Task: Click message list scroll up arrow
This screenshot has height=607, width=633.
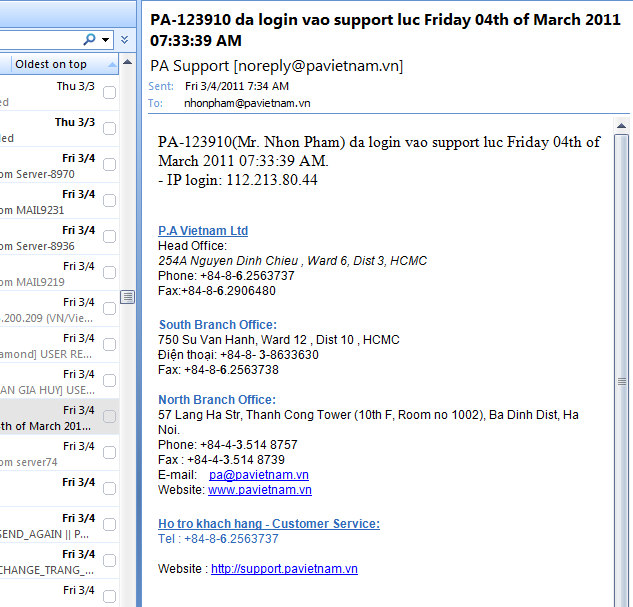Action: [x=128, y=62]
